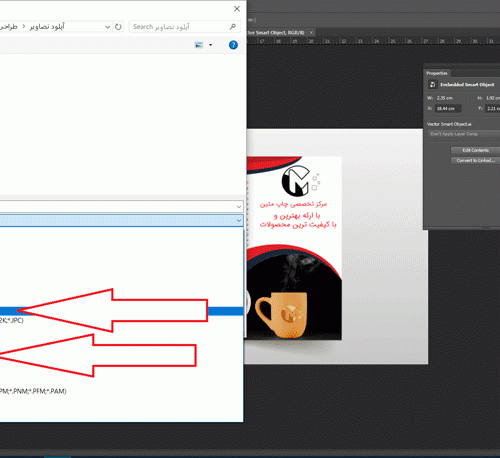Open the Don't Apply Layer Comp dropdown
This screenshot has height=458, width=500.
tap(464, 134)
